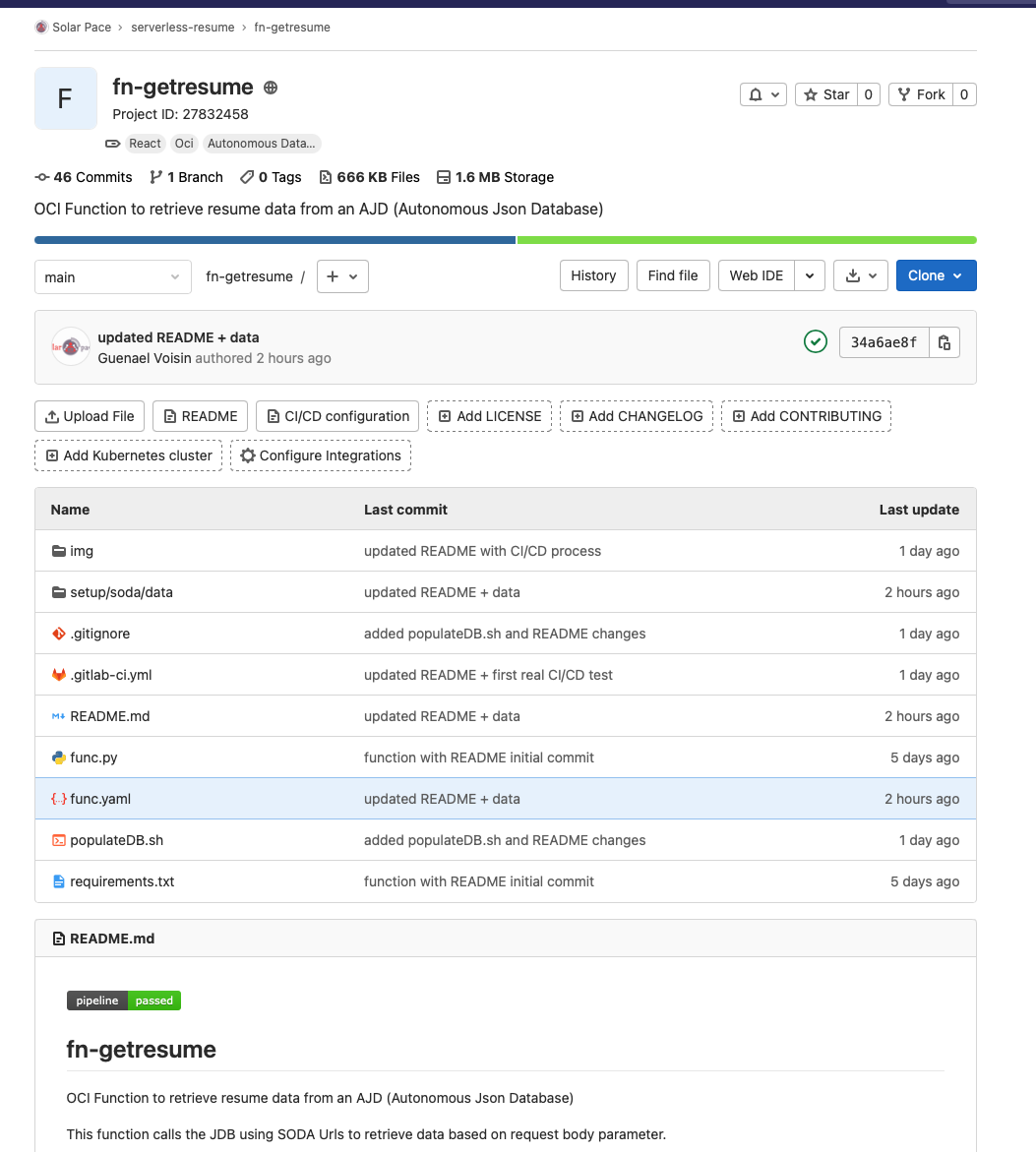
Task: Click commit SHA 34a6ae8f
Action: pos(884,342)
